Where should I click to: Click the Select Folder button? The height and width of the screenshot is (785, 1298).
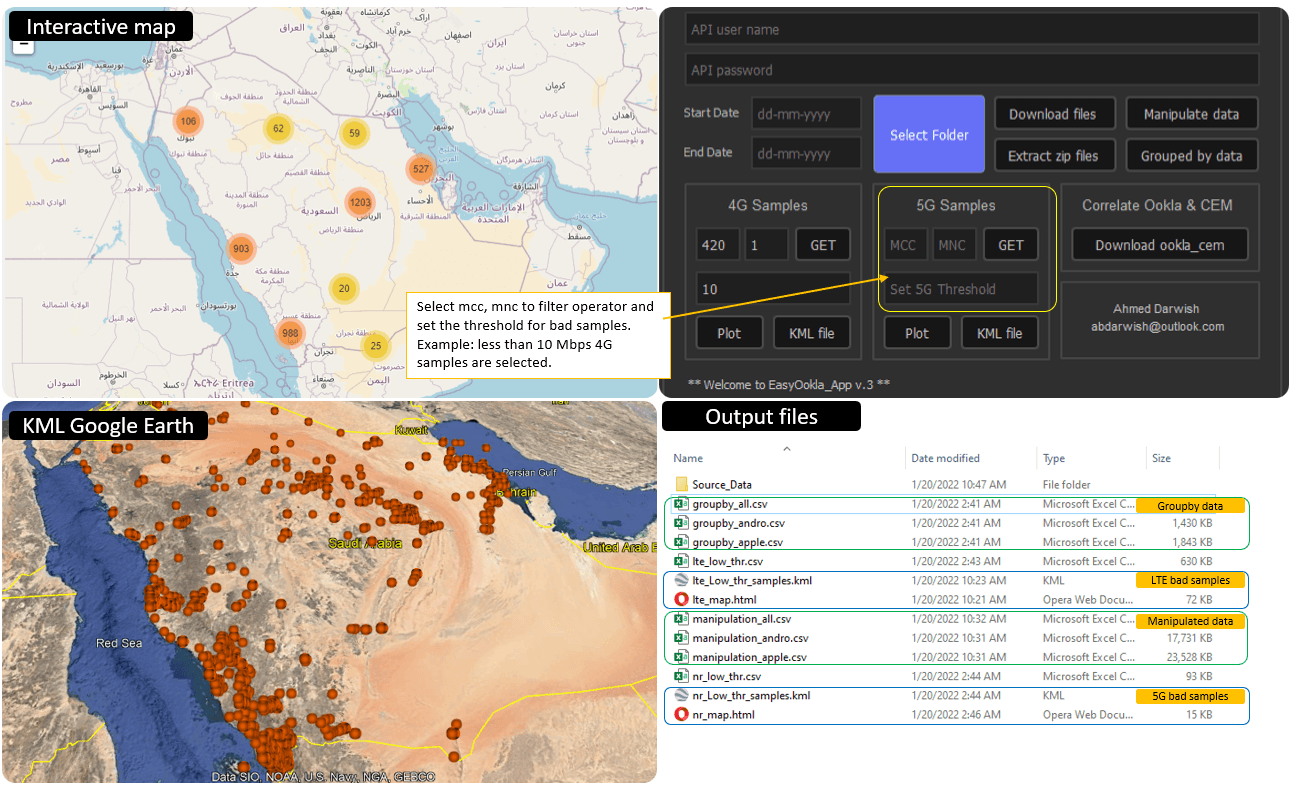pos(928,133)
